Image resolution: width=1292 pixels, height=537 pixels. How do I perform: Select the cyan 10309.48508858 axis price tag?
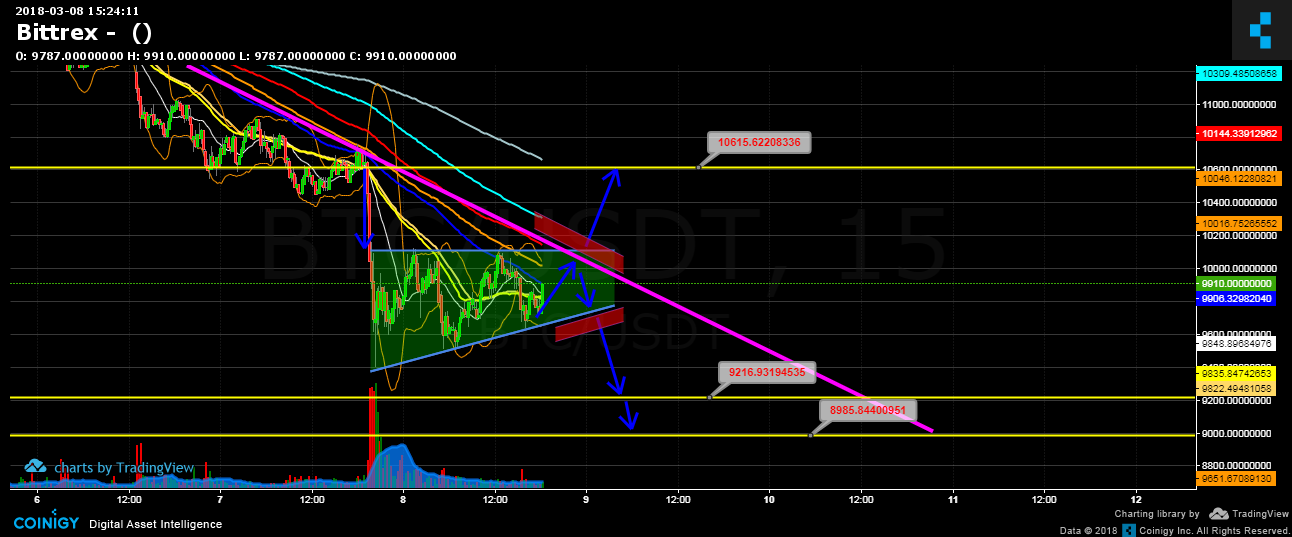[1238, 74]
